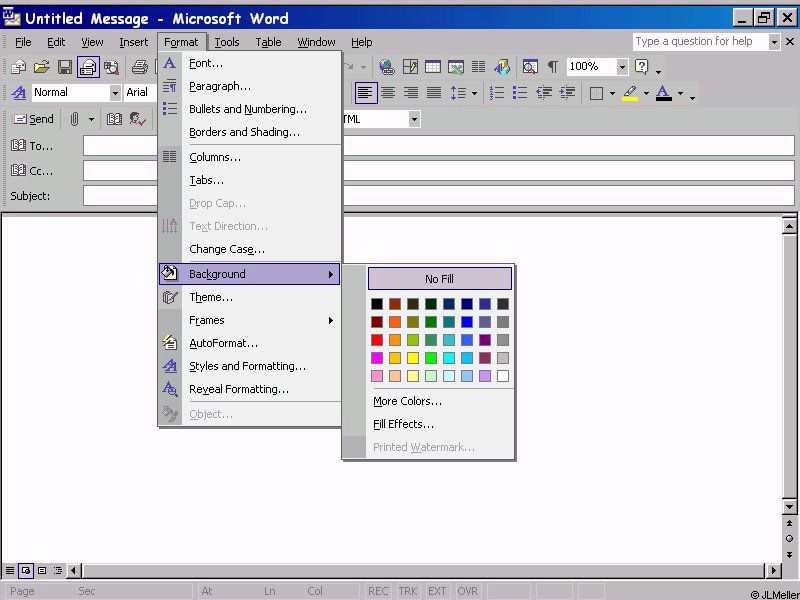Click the Subject input field

(x=438, y=196)
